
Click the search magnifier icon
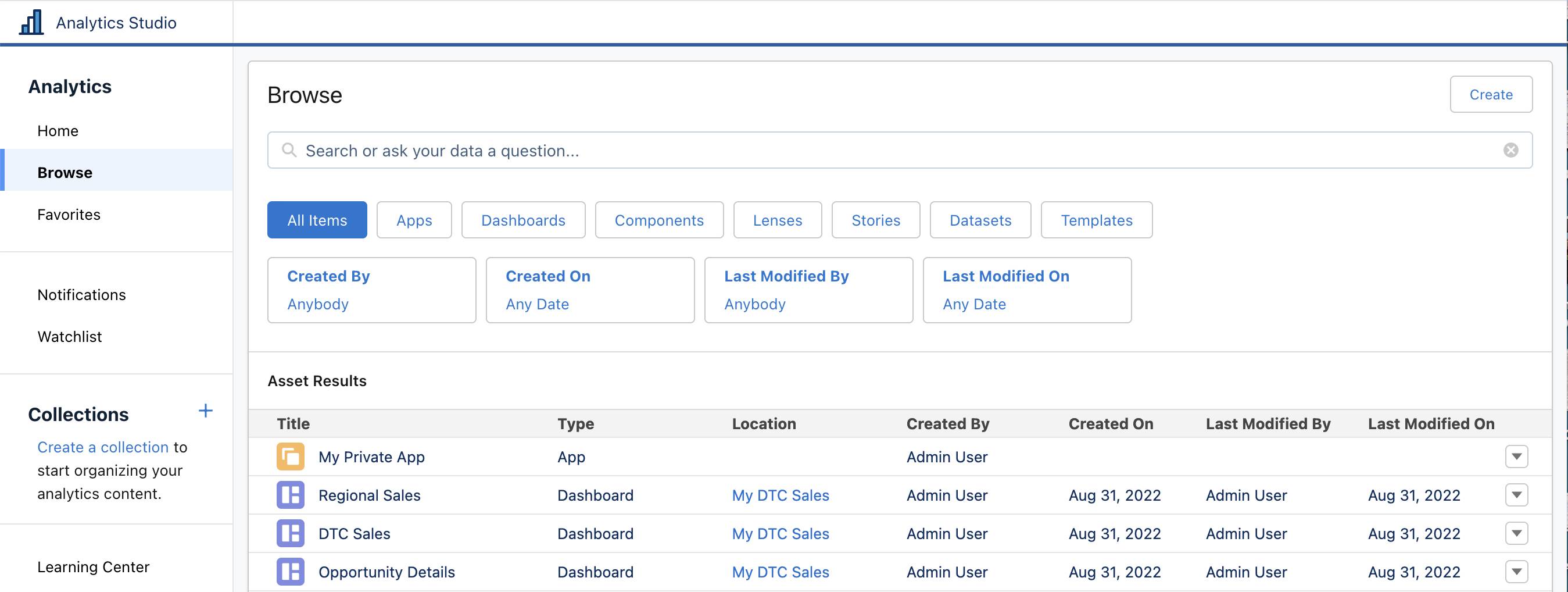(289, 150)
